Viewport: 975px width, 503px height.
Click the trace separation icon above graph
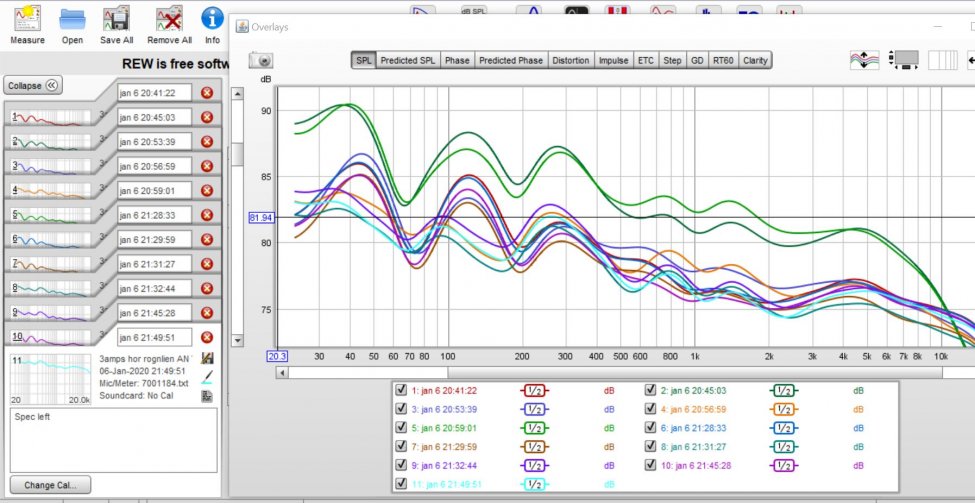pos(863,60)
